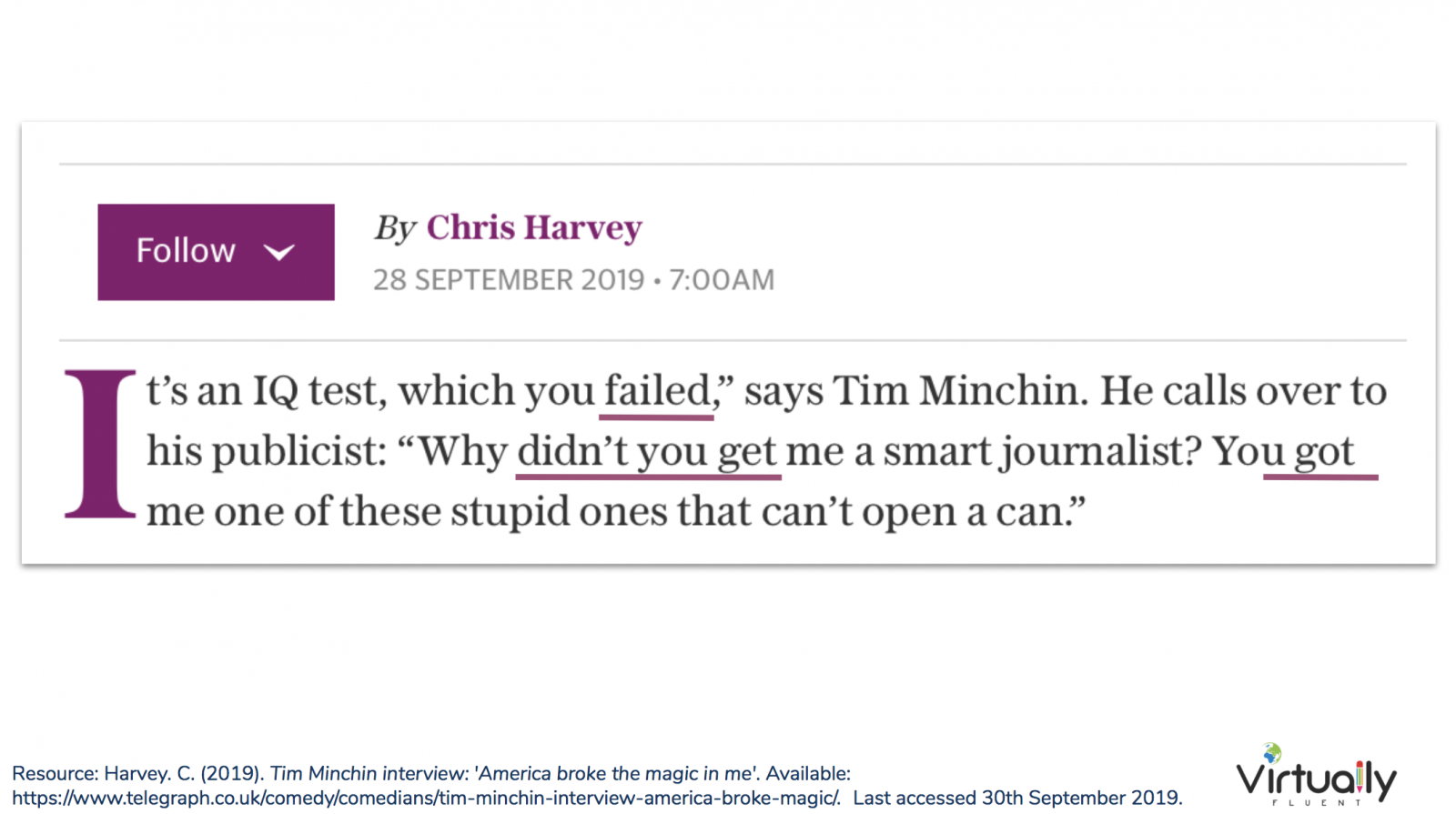
Task: Click the 28 September 2019 date text
Action: point(509,280)
